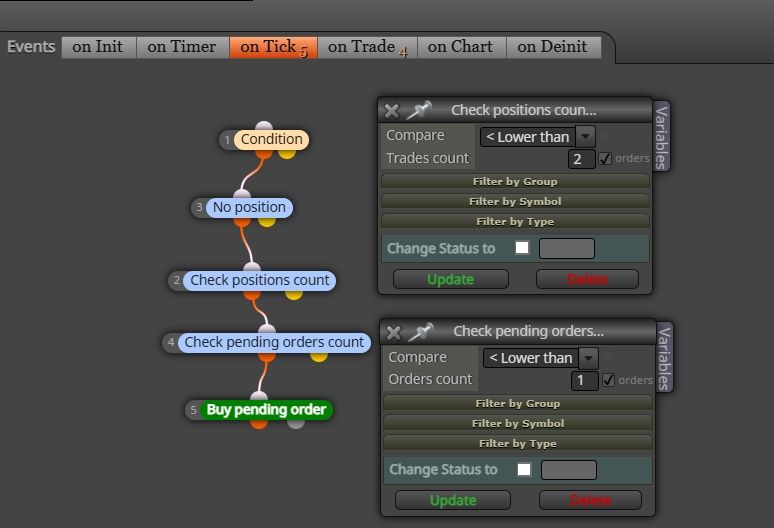Click yellow output dot on Check pending orders count

[319, 356]
